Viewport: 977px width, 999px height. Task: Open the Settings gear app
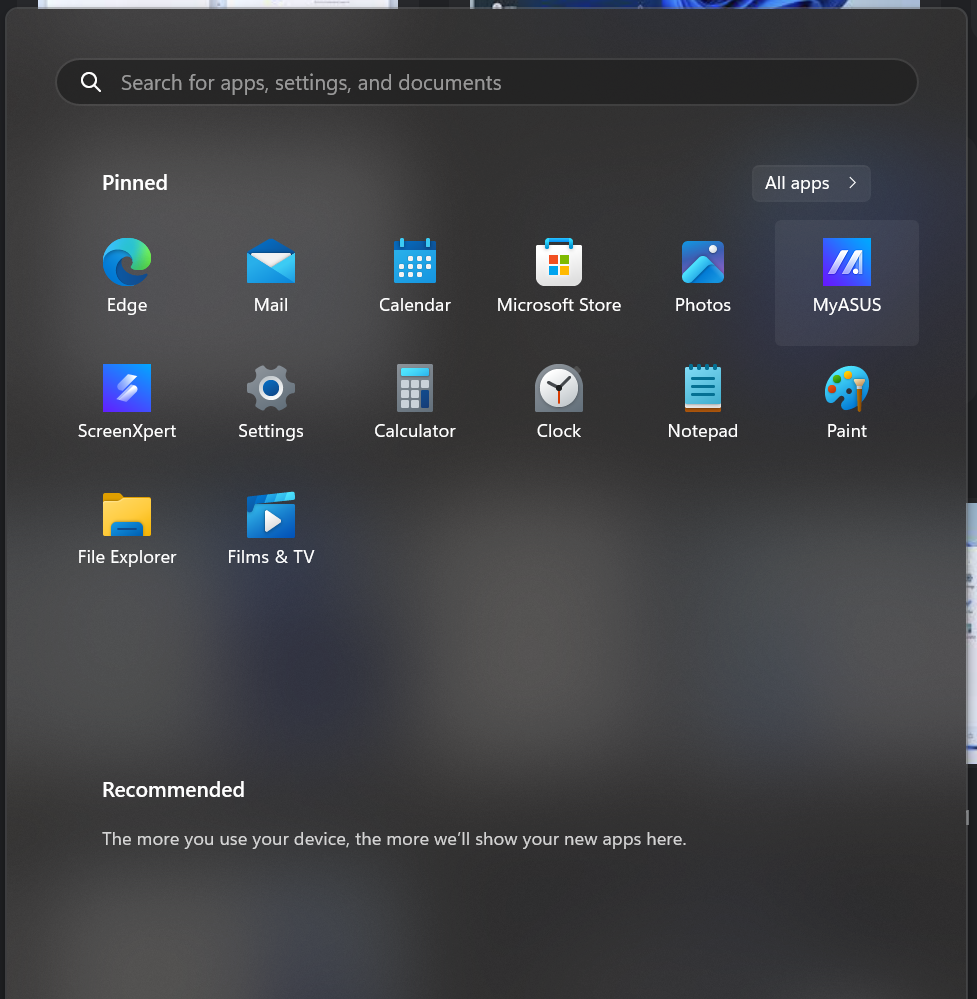271,402
